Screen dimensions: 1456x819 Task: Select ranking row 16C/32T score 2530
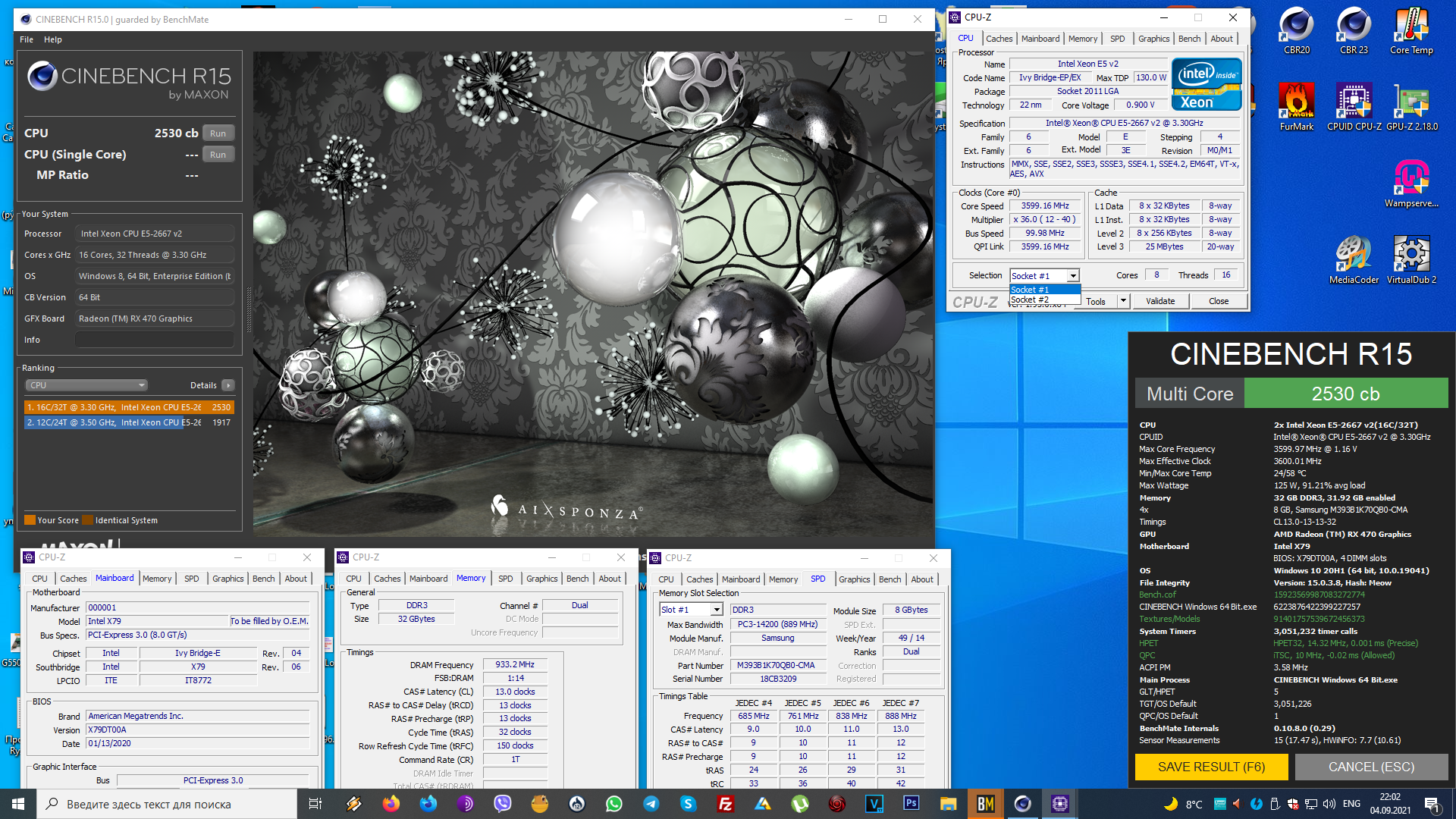click(x=129, y=407)
